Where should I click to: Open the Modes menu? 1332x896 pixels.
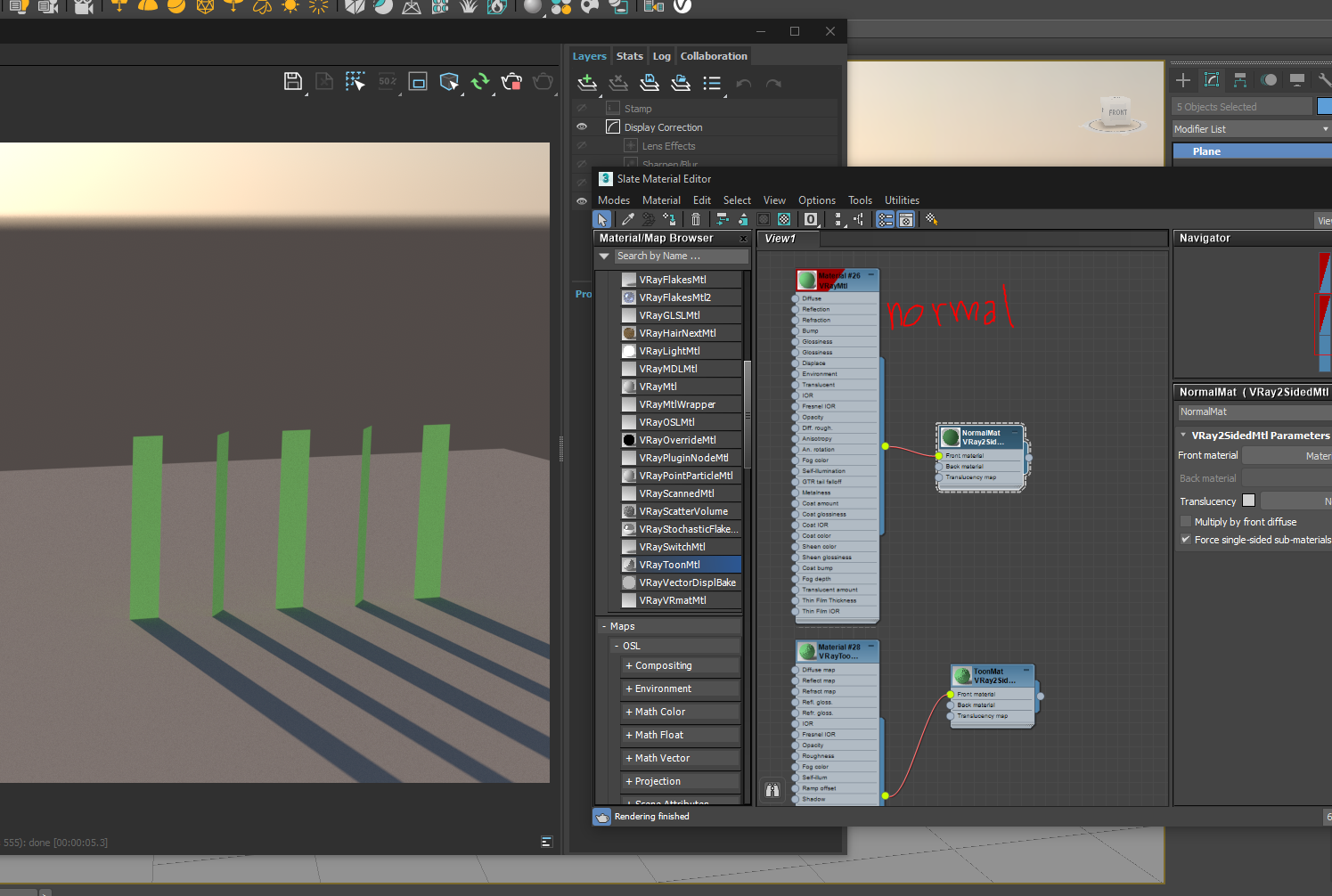(x=613, y=200)
